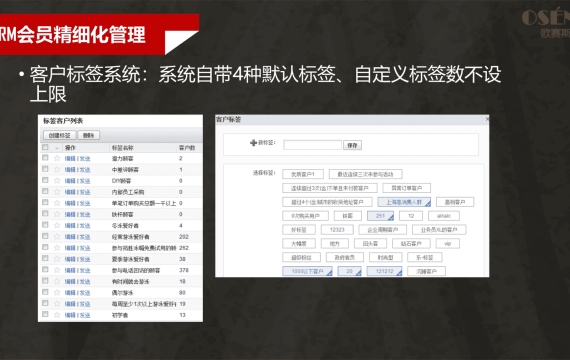
Task: Deselect the 121212 tag
Action: (384, 271)
